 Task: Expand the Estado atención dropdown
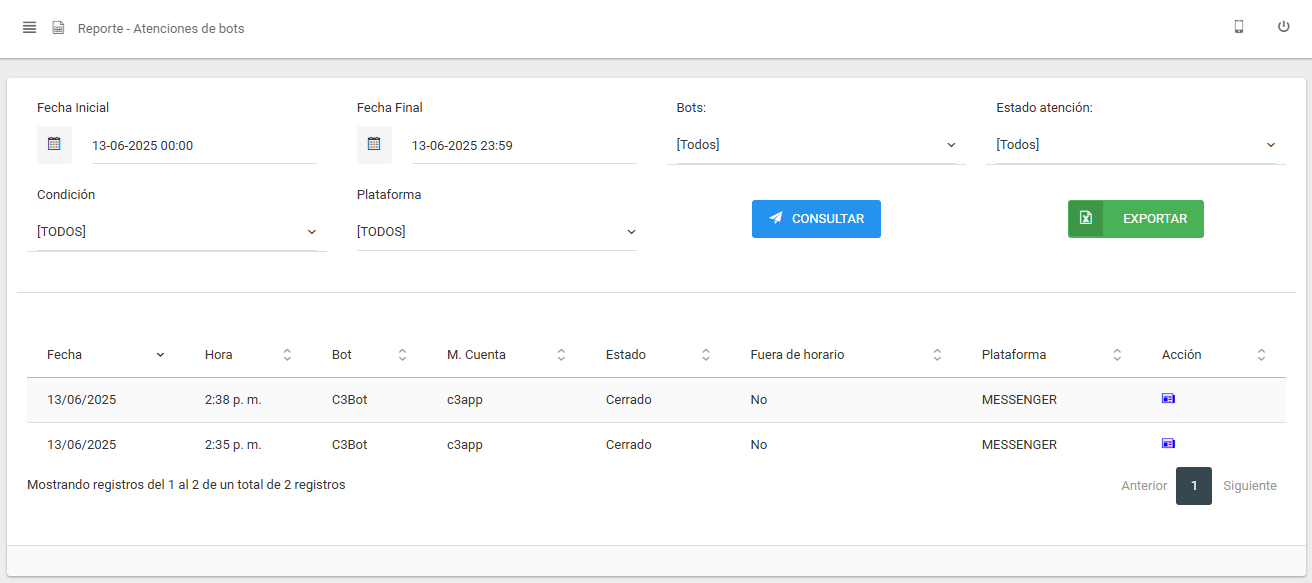1134,144
